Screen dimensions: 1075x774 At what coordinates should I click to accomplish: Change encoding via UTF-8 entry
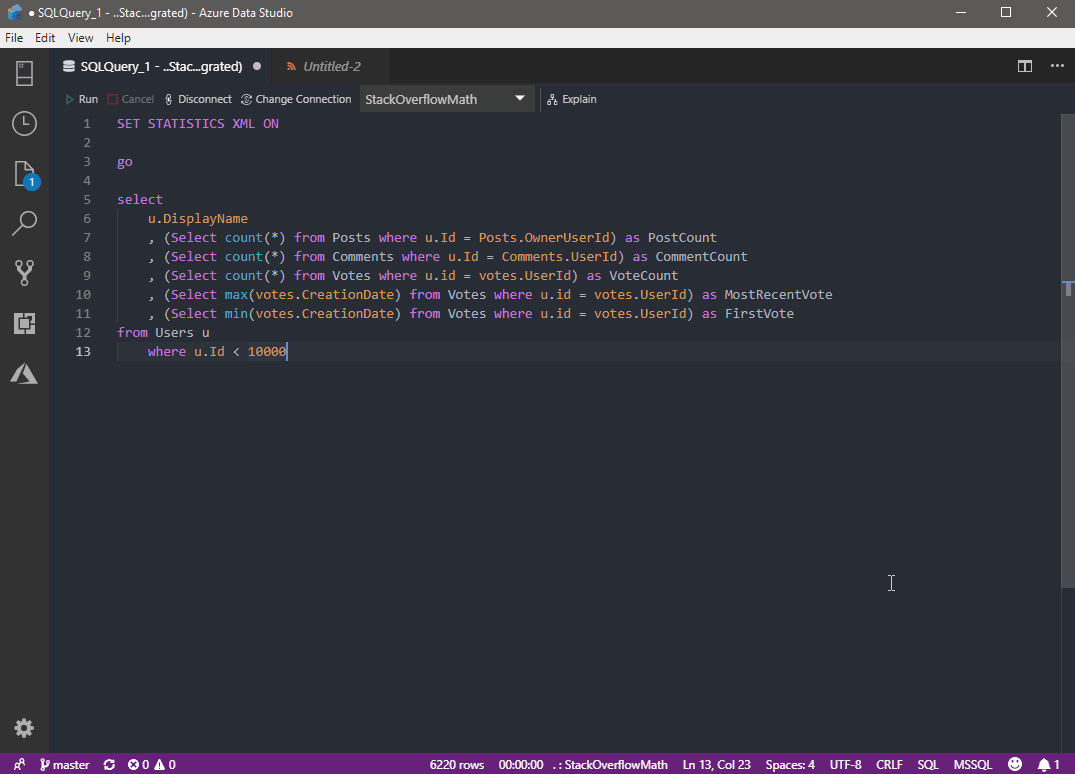point(845,764)
